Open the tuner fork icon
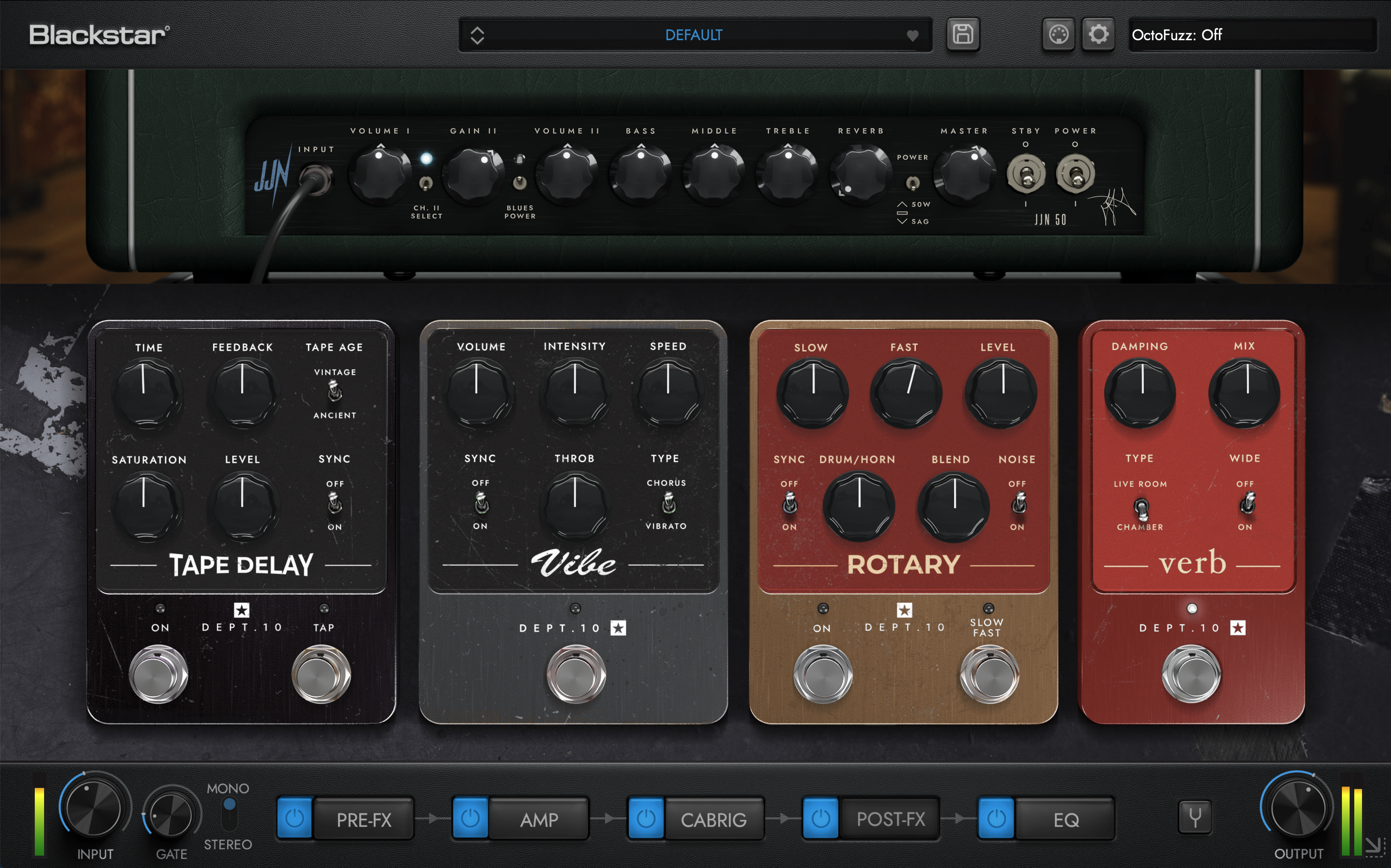Image resolution: width=1391 pixels, height=868 pixels. pos(1195,817)
